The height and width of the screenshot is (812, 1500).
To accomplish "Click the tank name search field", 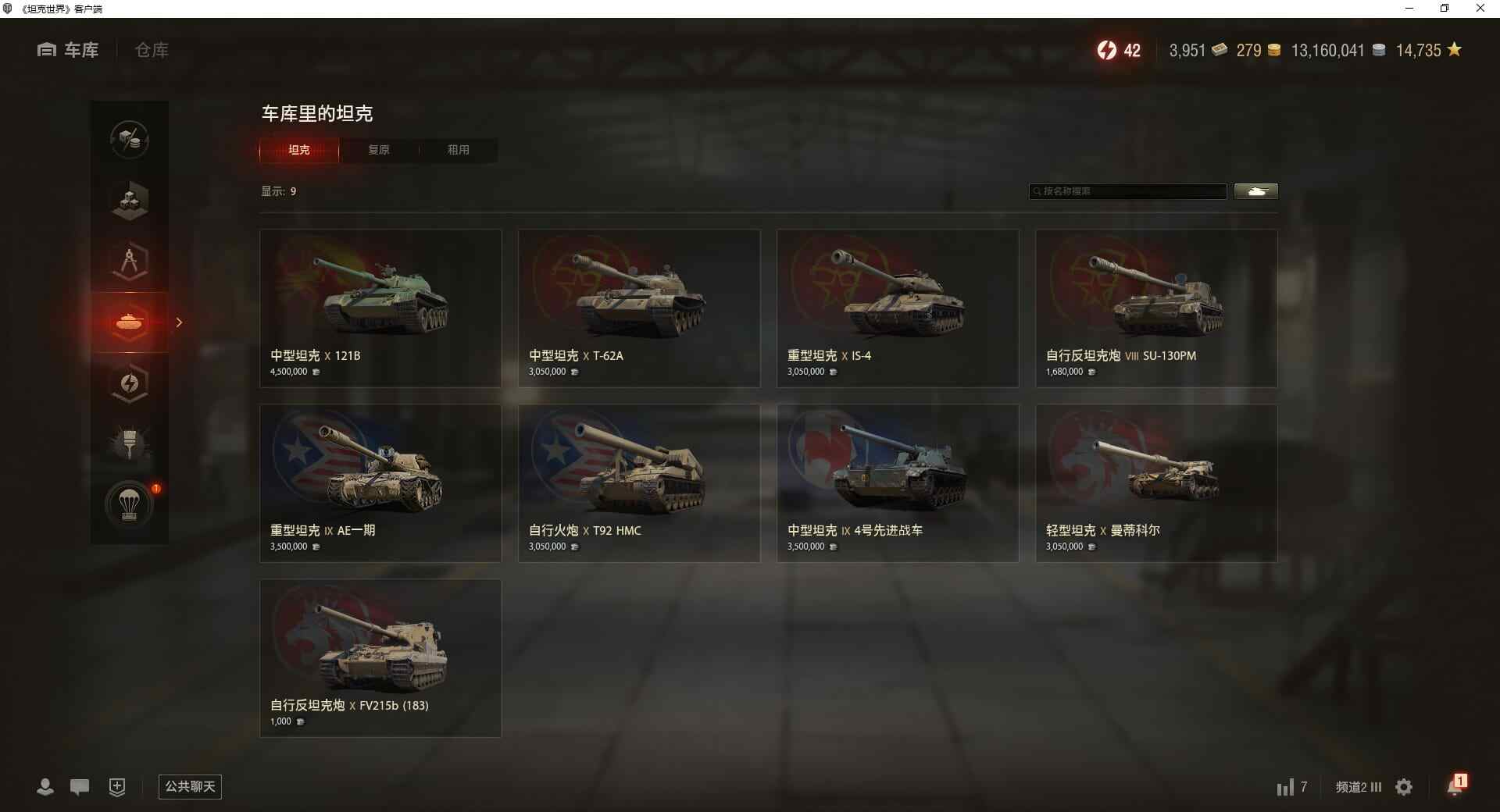I will click(x=1128, y=191).
